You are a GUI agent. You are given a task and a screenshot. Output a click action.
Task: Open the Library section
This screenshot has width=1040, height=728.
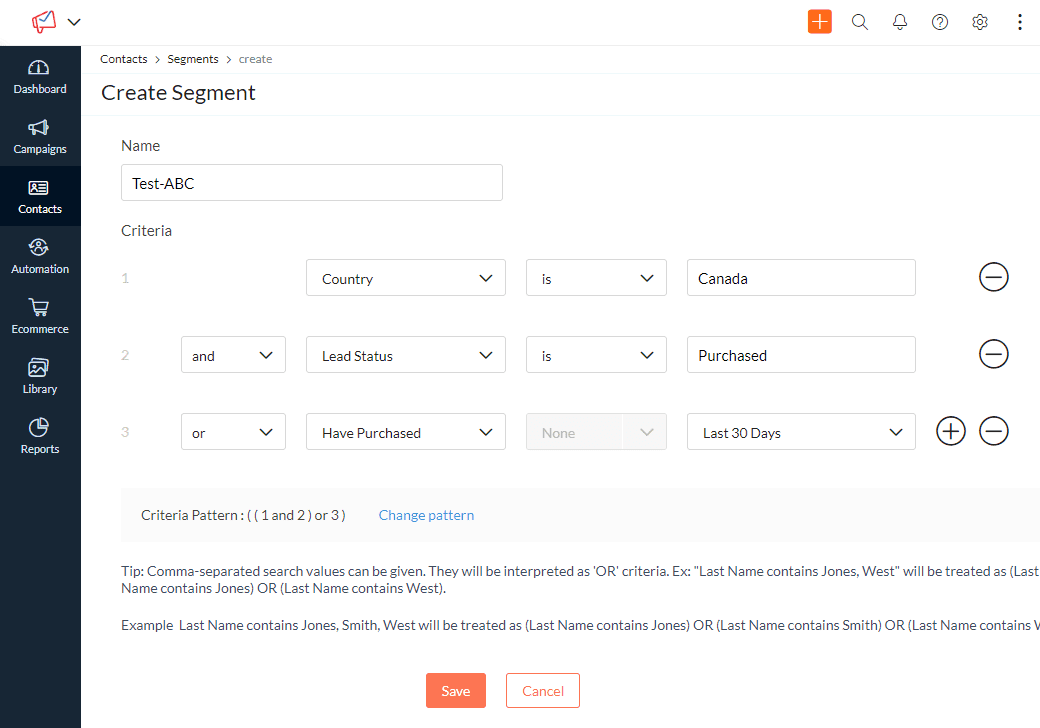[x=39, y=375]
